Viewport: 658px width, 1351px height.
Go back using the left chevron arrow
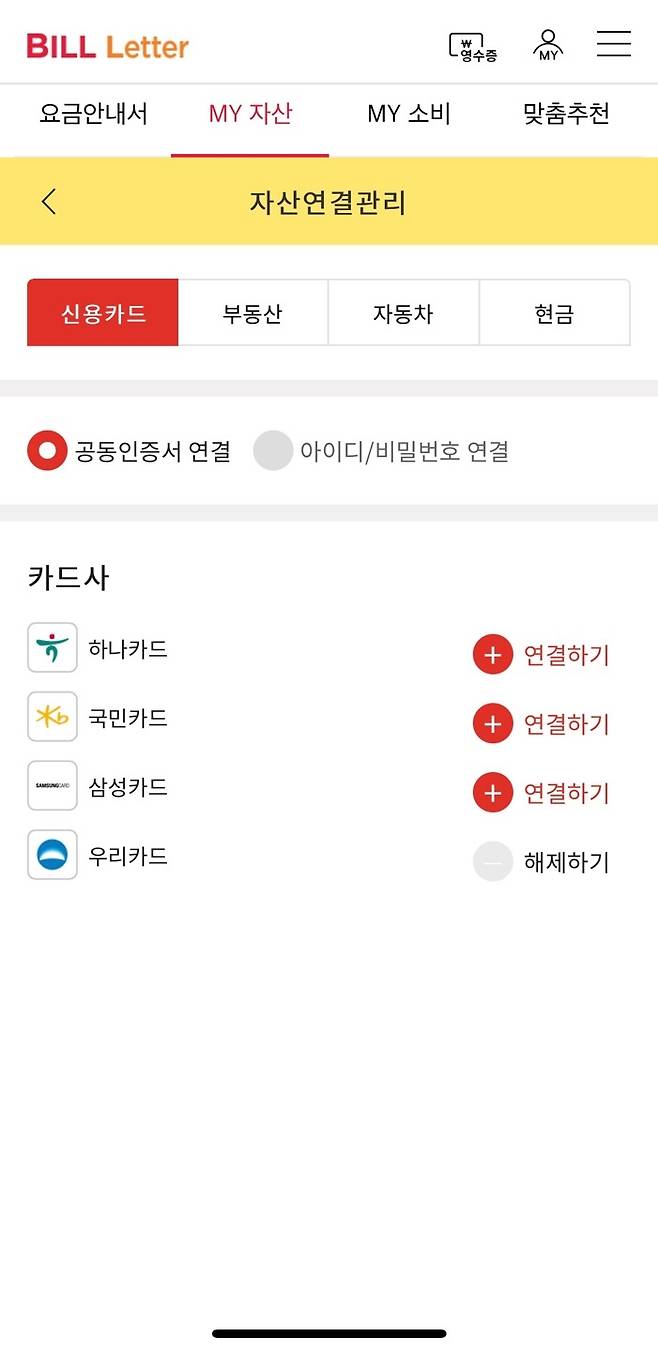click(x=49, y=201)
